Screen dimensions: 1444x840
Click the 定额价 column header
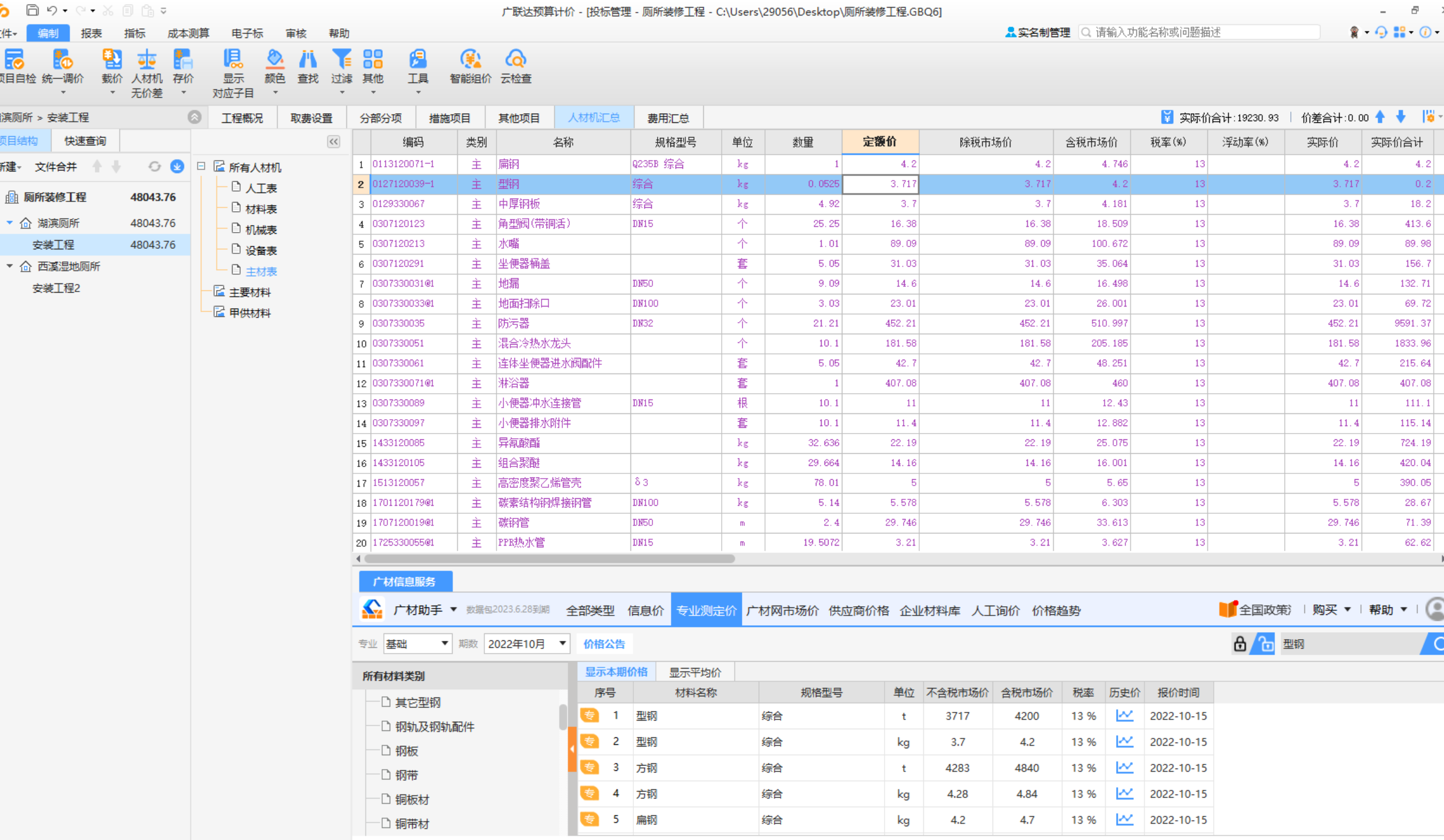[x=880, y=142]
